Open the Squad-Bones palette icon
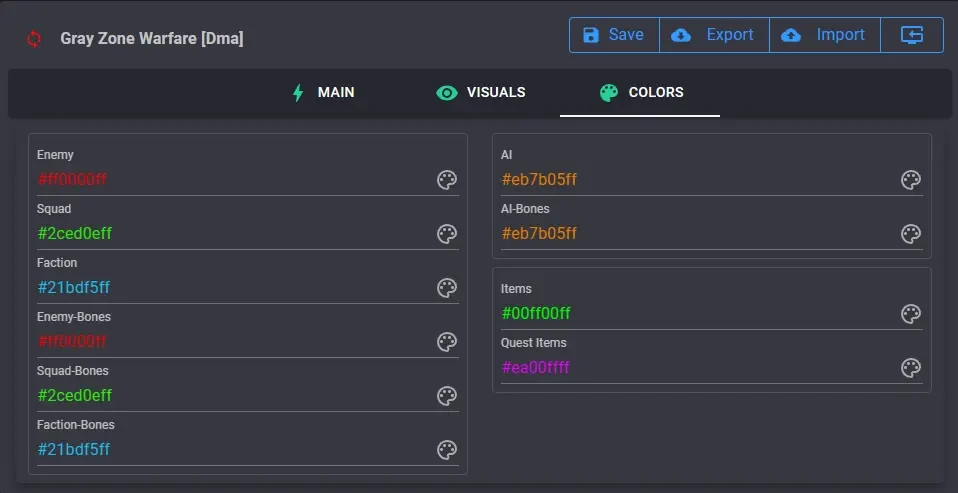The height and width of the screenshot is (493, 958). [x=447, y=396]
